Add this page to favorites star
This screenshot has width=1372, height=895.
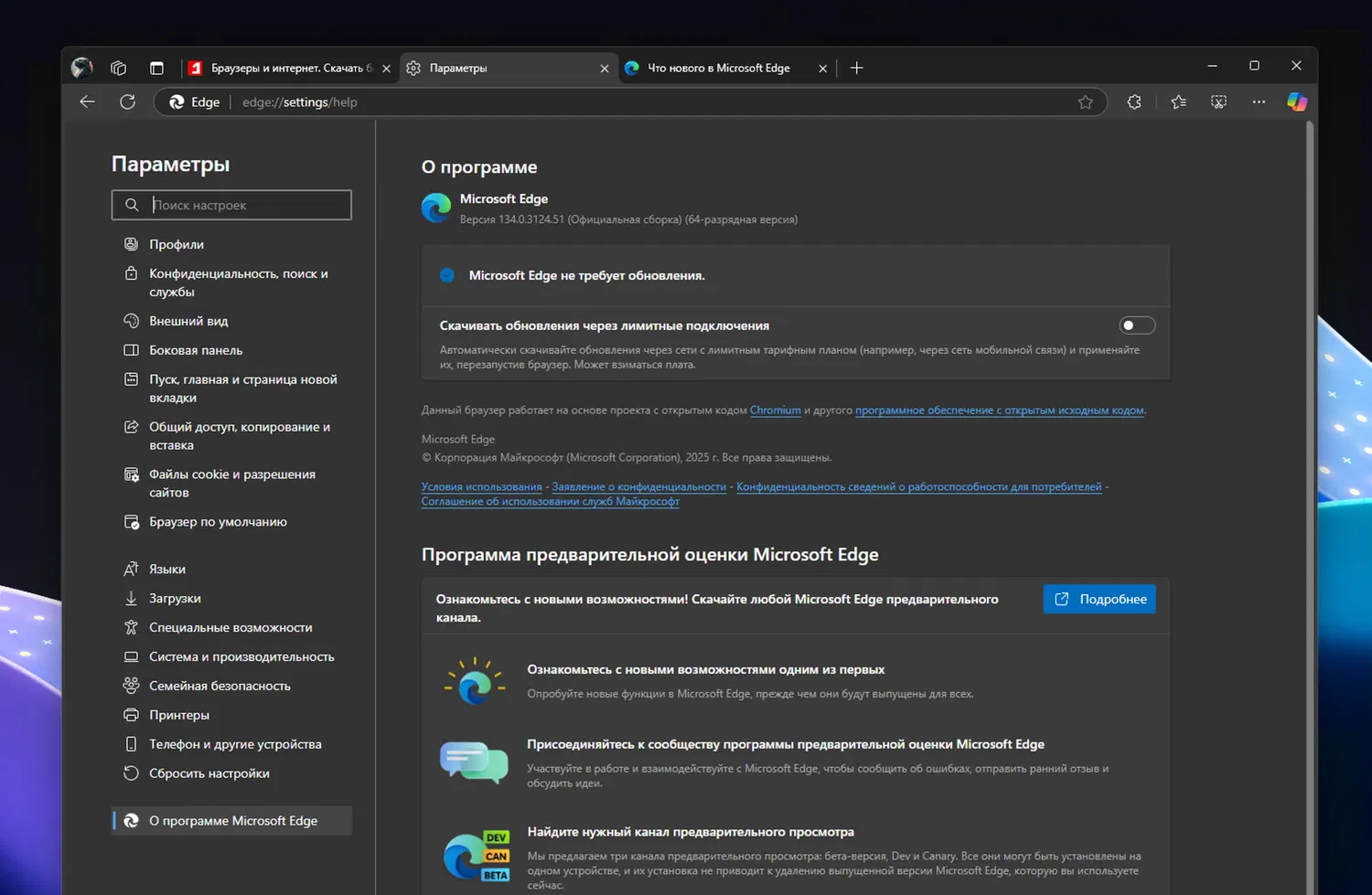click(1086, 102)
